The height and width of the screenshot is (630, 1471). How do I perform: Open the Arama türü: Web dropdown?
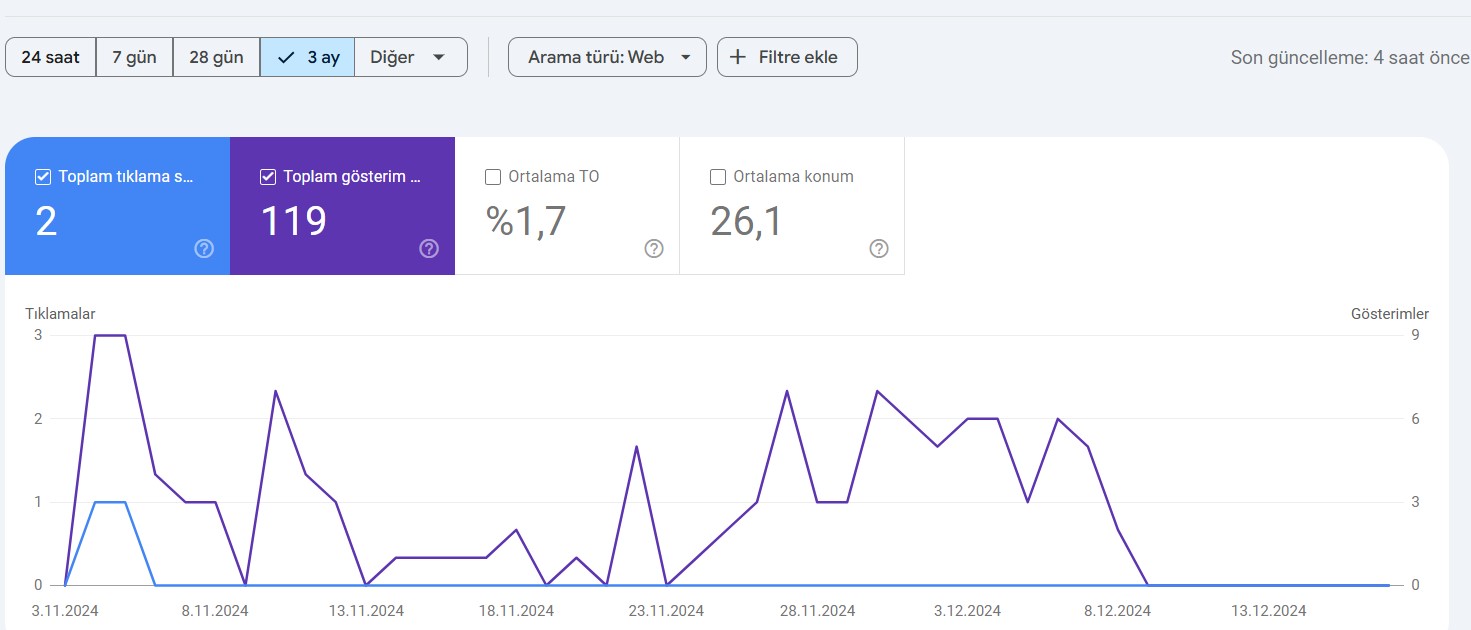tap(607, 57)
